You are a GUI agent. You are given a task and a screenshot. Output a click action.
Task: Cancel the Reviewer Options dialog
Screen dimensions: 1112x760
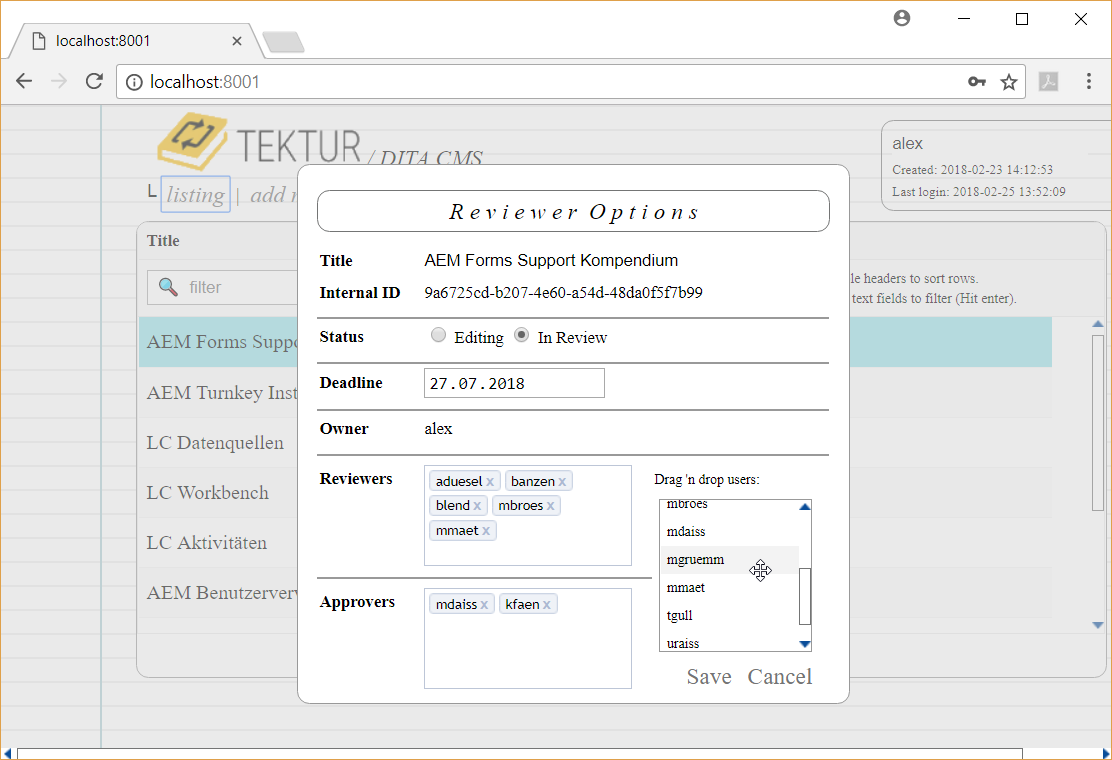coord(779,677)
